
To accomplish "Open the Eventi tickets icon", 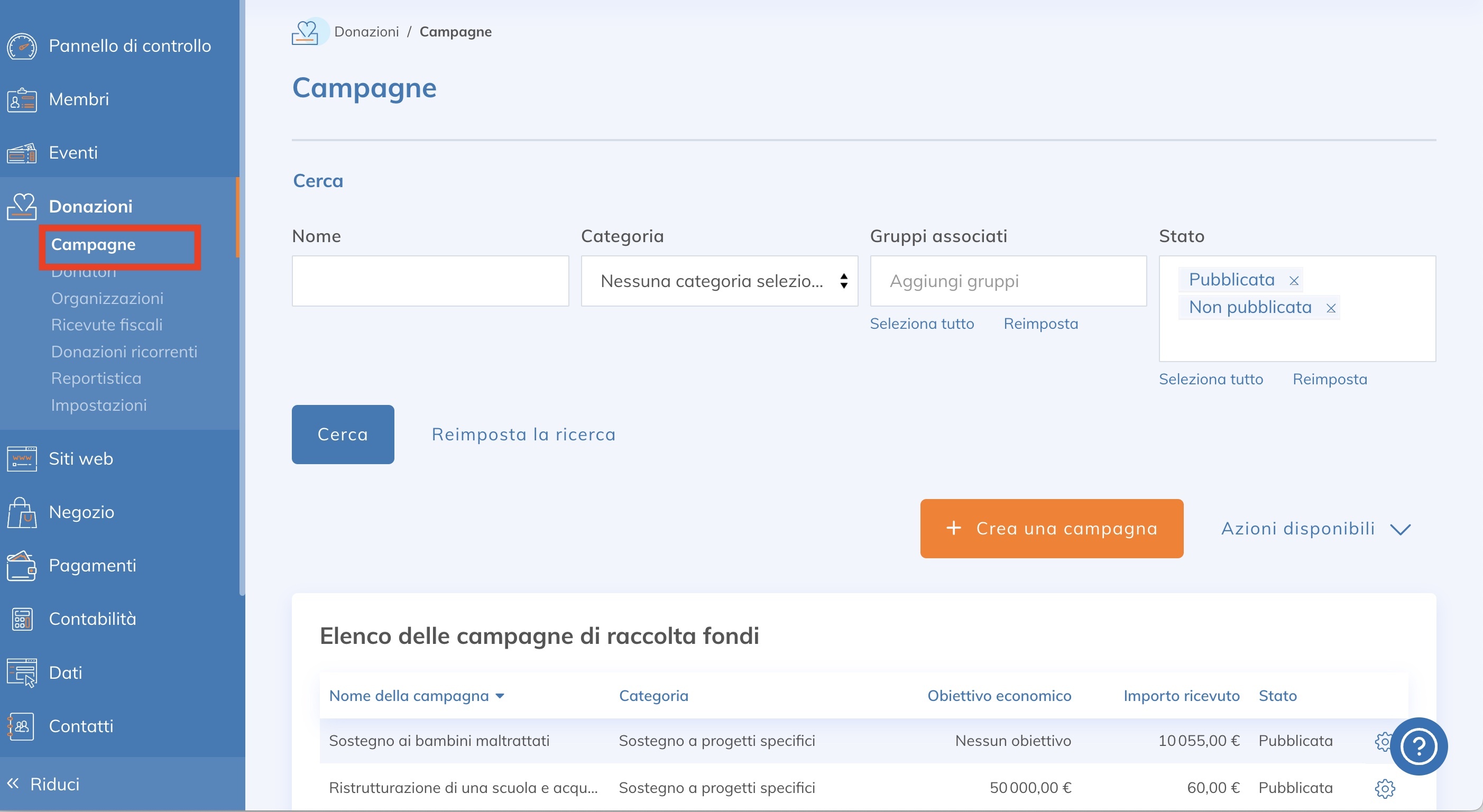I will click(21, 152).
